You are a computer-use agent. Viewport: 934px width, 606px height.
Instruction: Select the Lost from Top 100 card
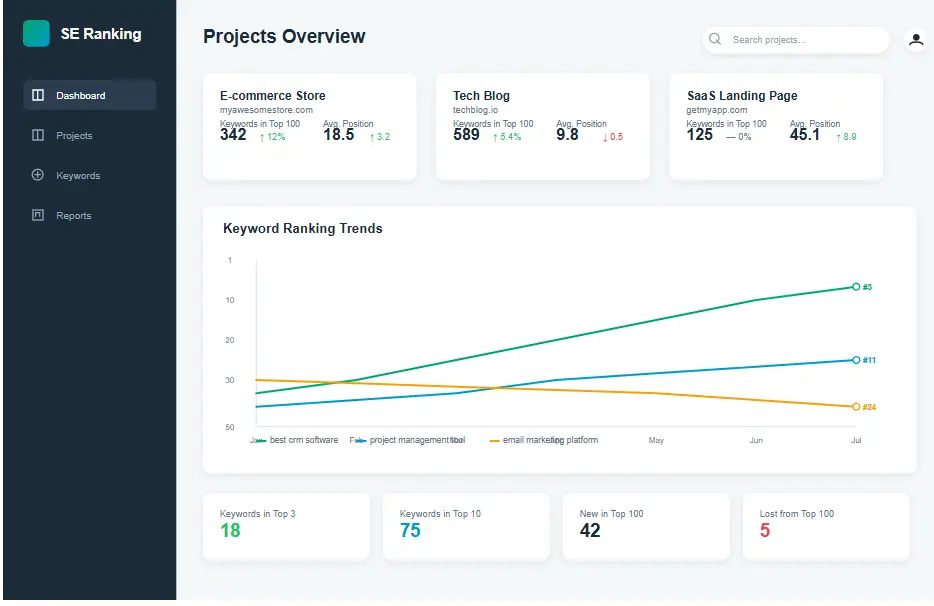[826, 526]
